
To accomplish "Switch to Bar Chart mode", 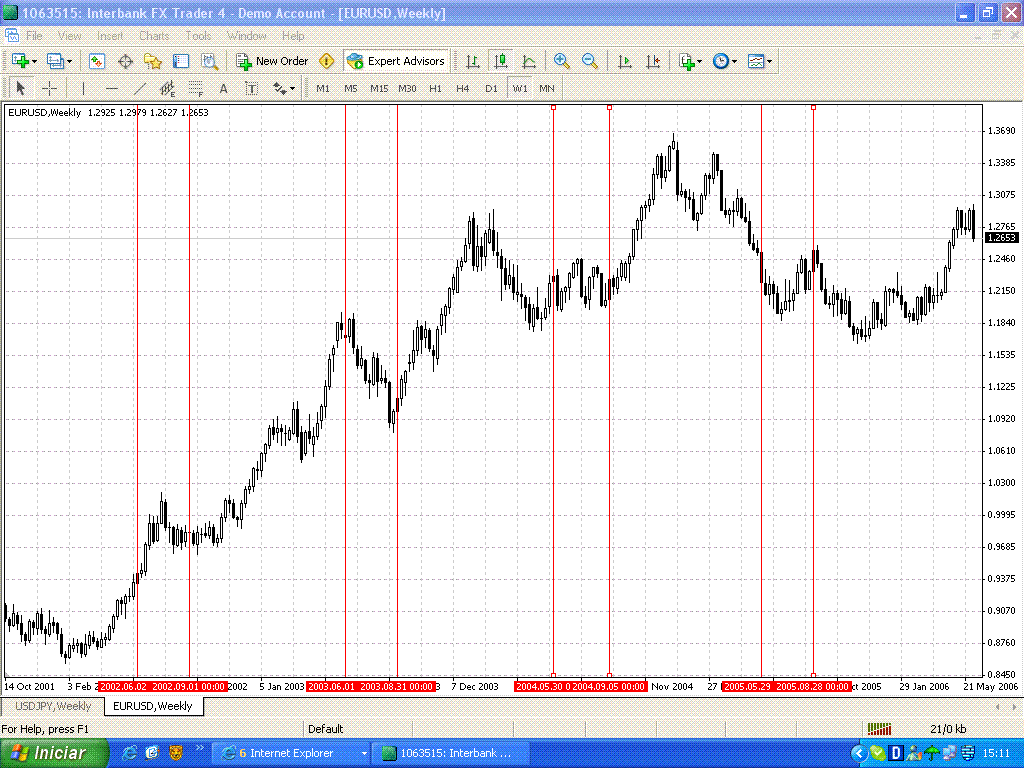I will (473, 61).
